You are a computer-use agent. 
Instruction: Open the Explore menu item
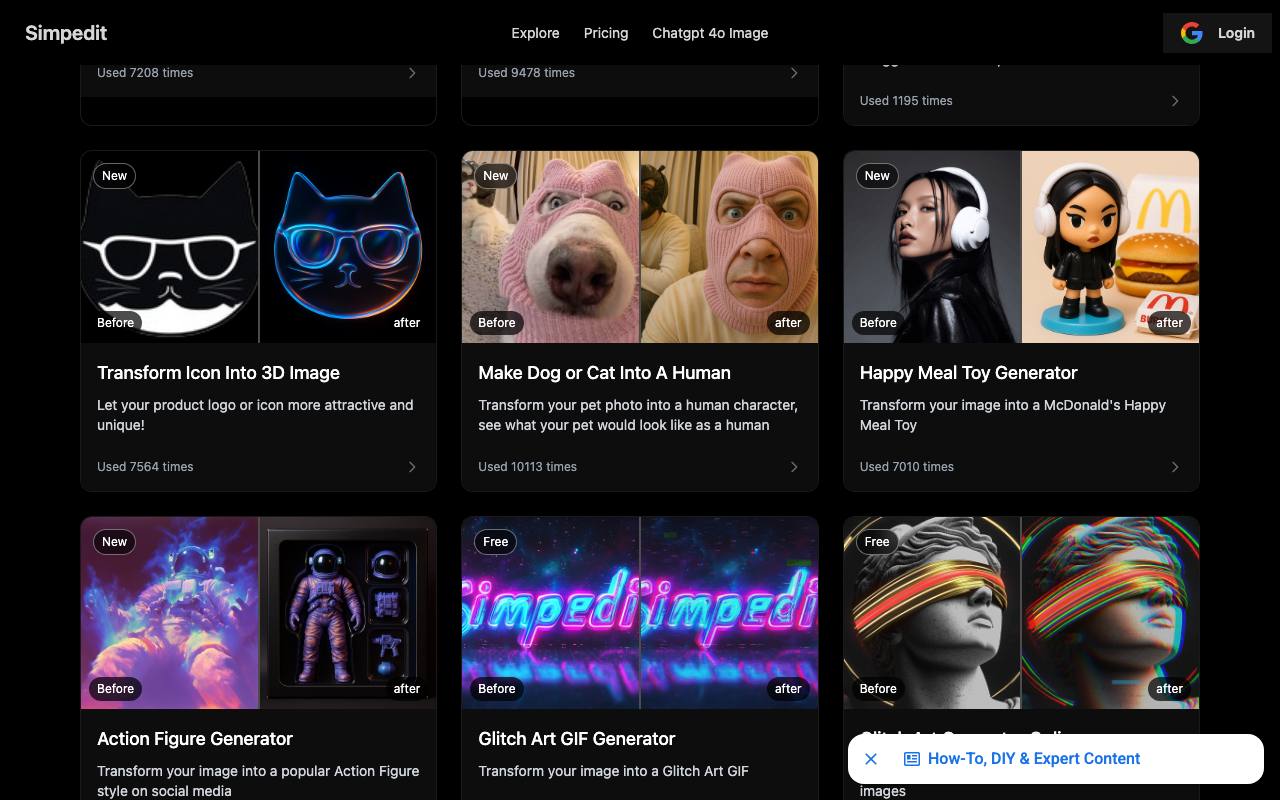point(535,33)
